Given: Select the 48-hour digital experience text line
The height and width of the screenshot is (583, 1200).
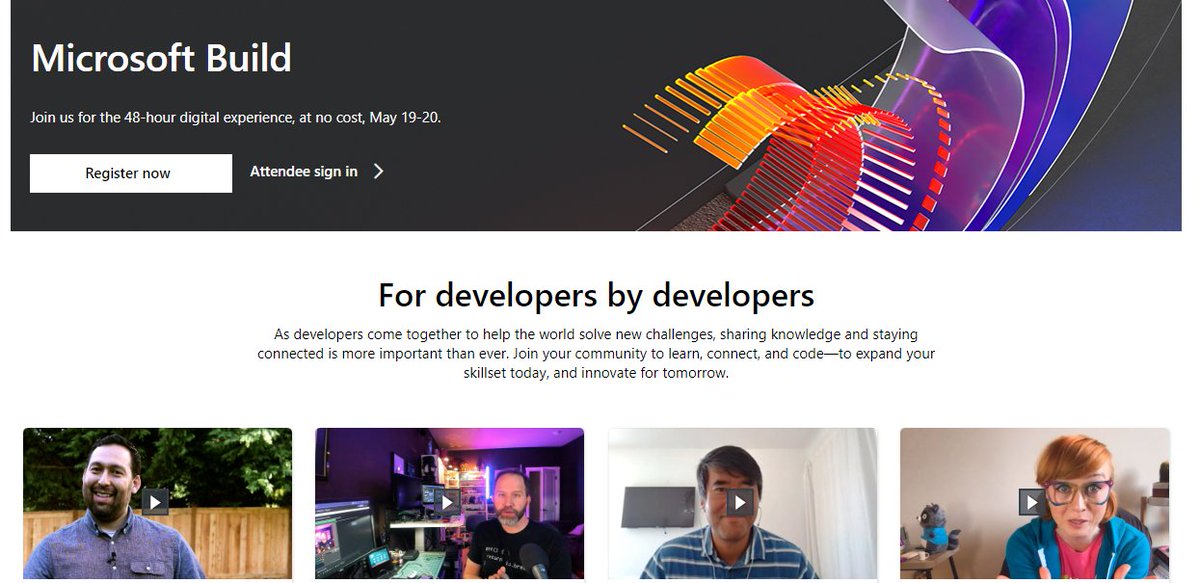Looking at the screenshot, I should 235,117.
